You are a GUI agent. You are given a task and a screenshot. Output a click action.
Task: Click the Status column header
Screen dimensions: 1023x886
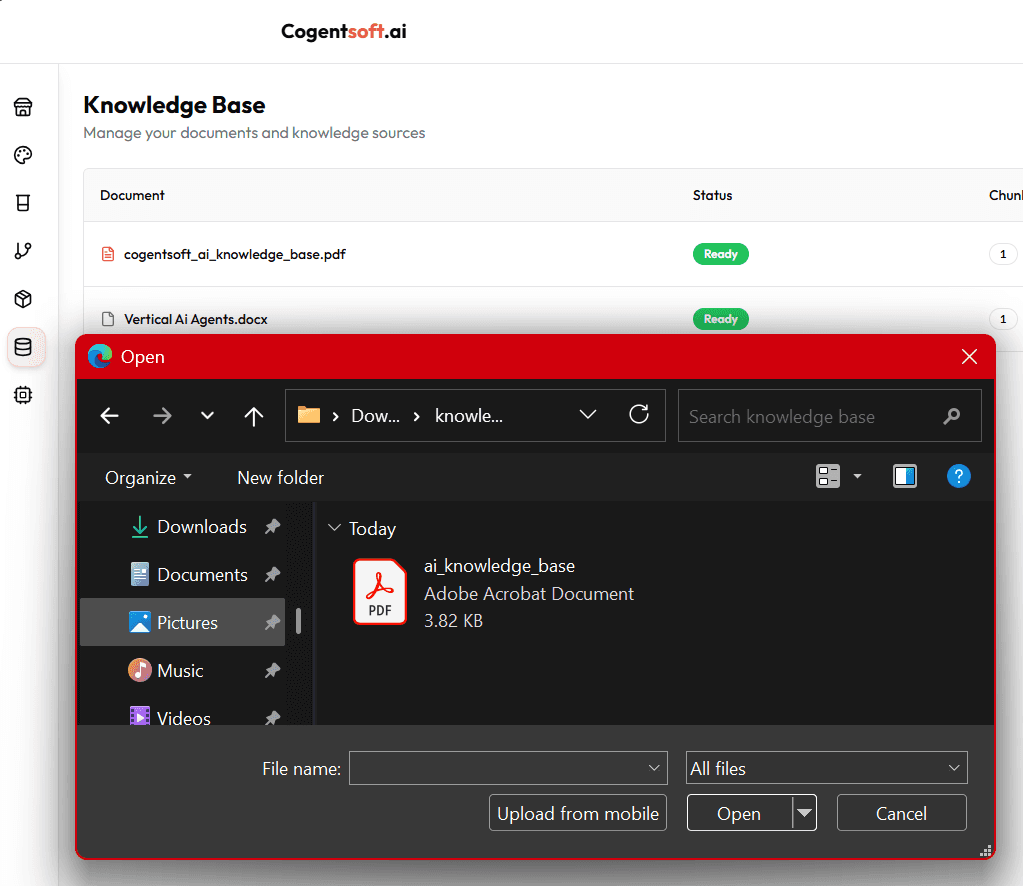(712, 195)
